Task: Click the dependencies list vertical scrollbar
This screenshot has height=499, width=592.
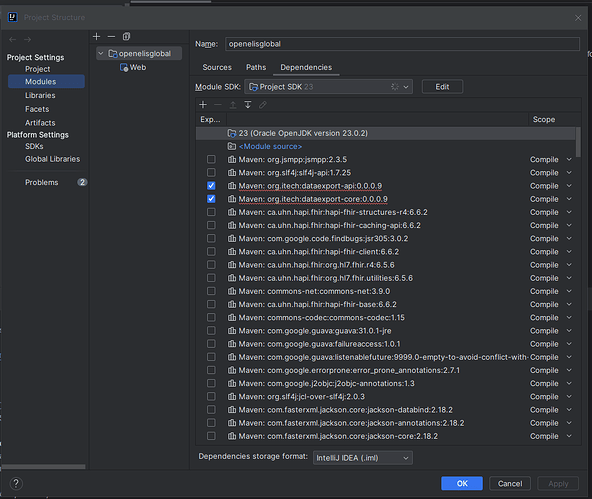Action: [x=578, y=142]
